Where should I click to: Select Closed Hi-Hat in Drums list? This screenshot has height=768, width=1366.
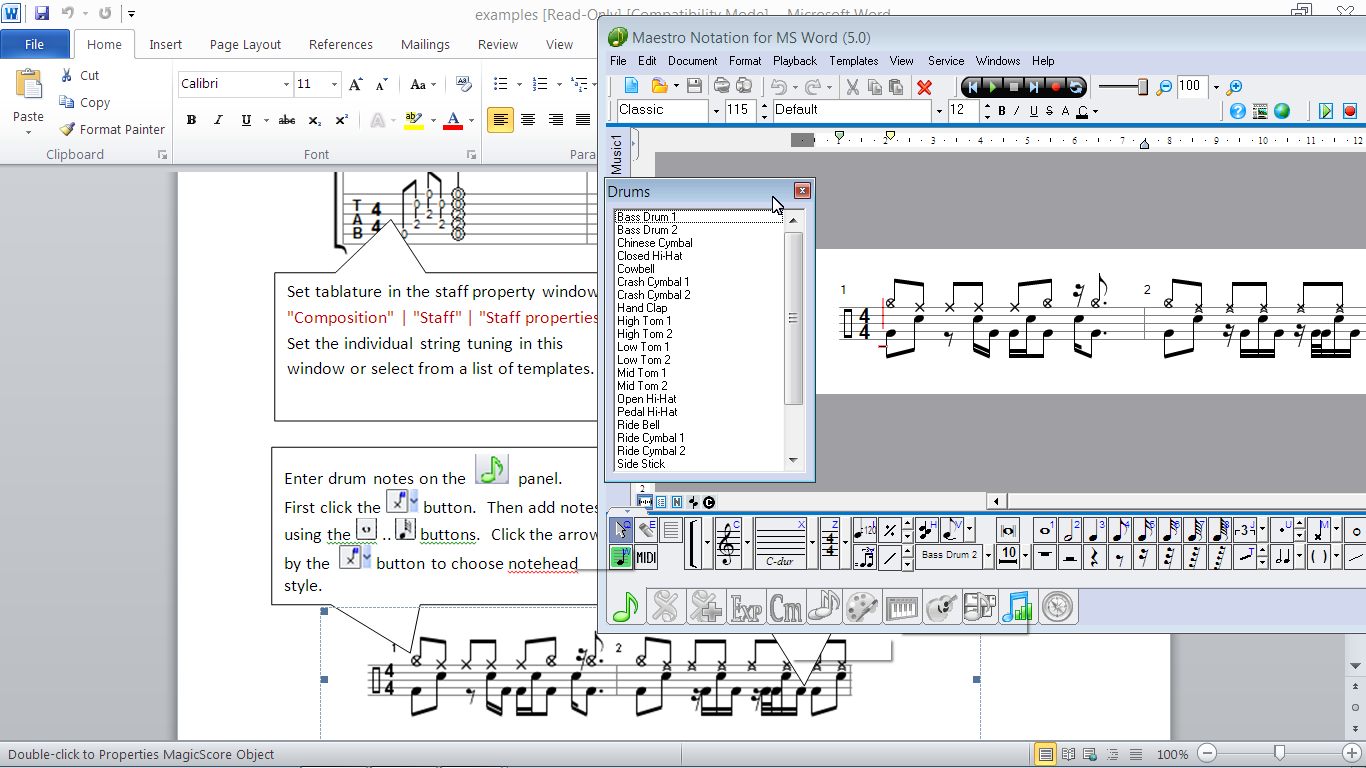tap(699, 256)
